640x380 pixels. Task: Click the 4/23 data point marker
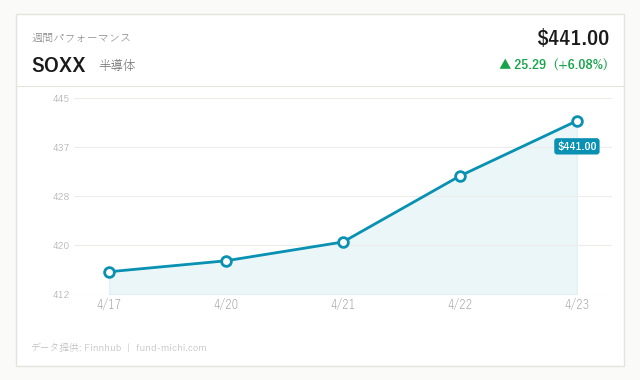coord(577,121)
